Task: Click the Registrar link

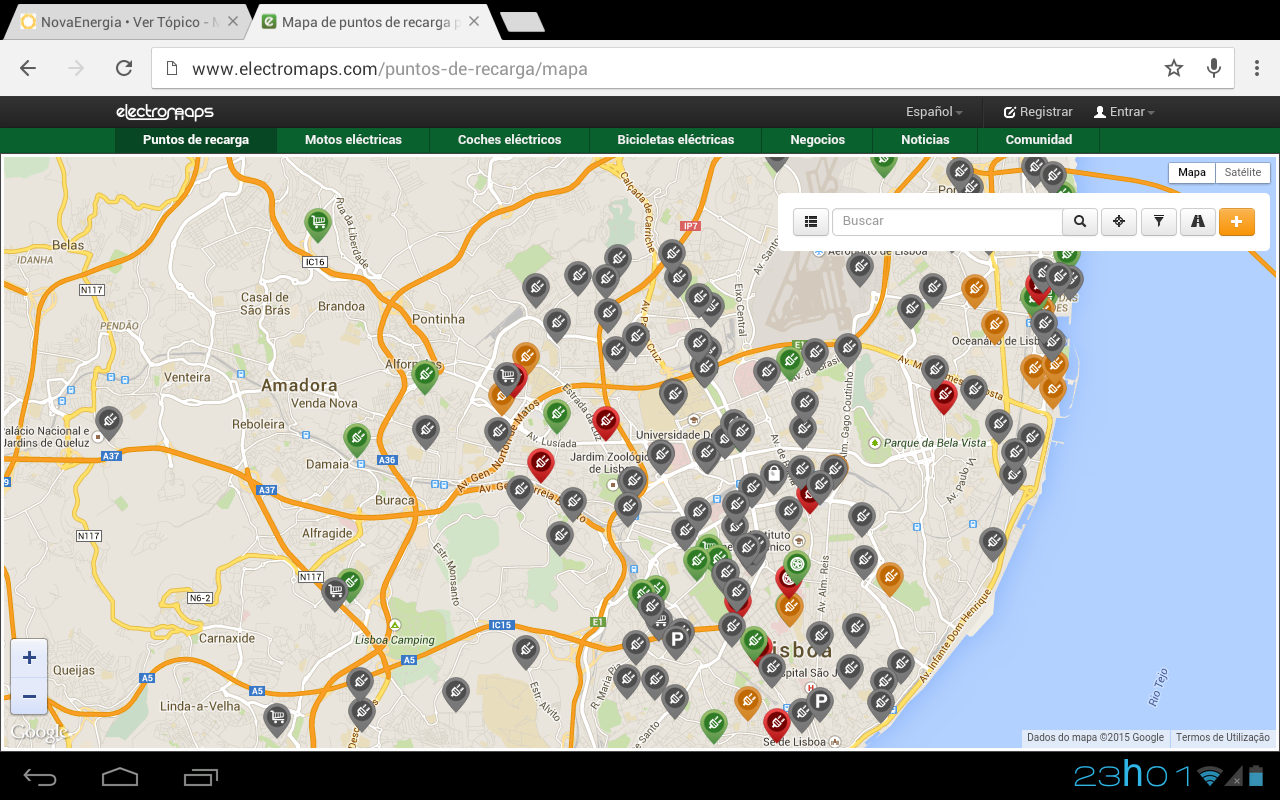Action: [x=1038, y=112]
